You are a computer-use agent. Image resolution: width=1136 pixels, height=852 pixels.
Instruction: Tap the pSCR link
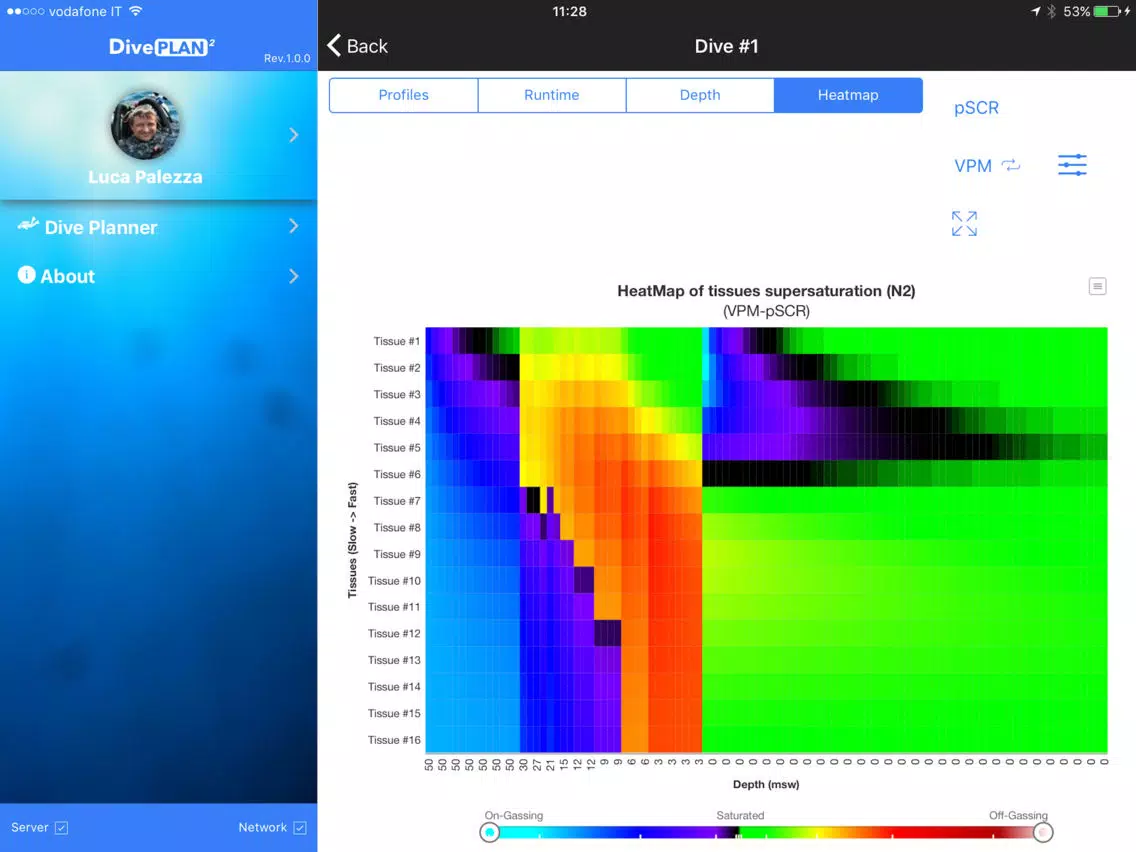(x=976, y=108)
